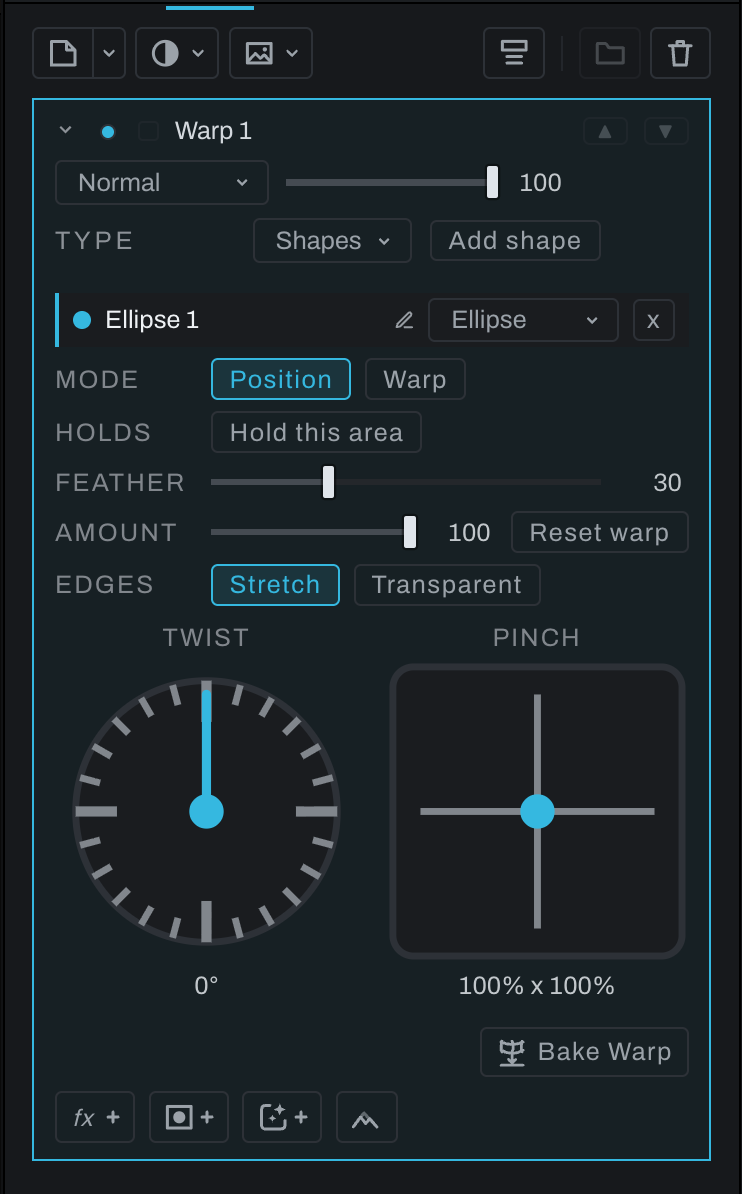The height and width of the screenshot is (1194, 742).
Task: Open the Shapes type dropdown
Action: coord(332,241)
